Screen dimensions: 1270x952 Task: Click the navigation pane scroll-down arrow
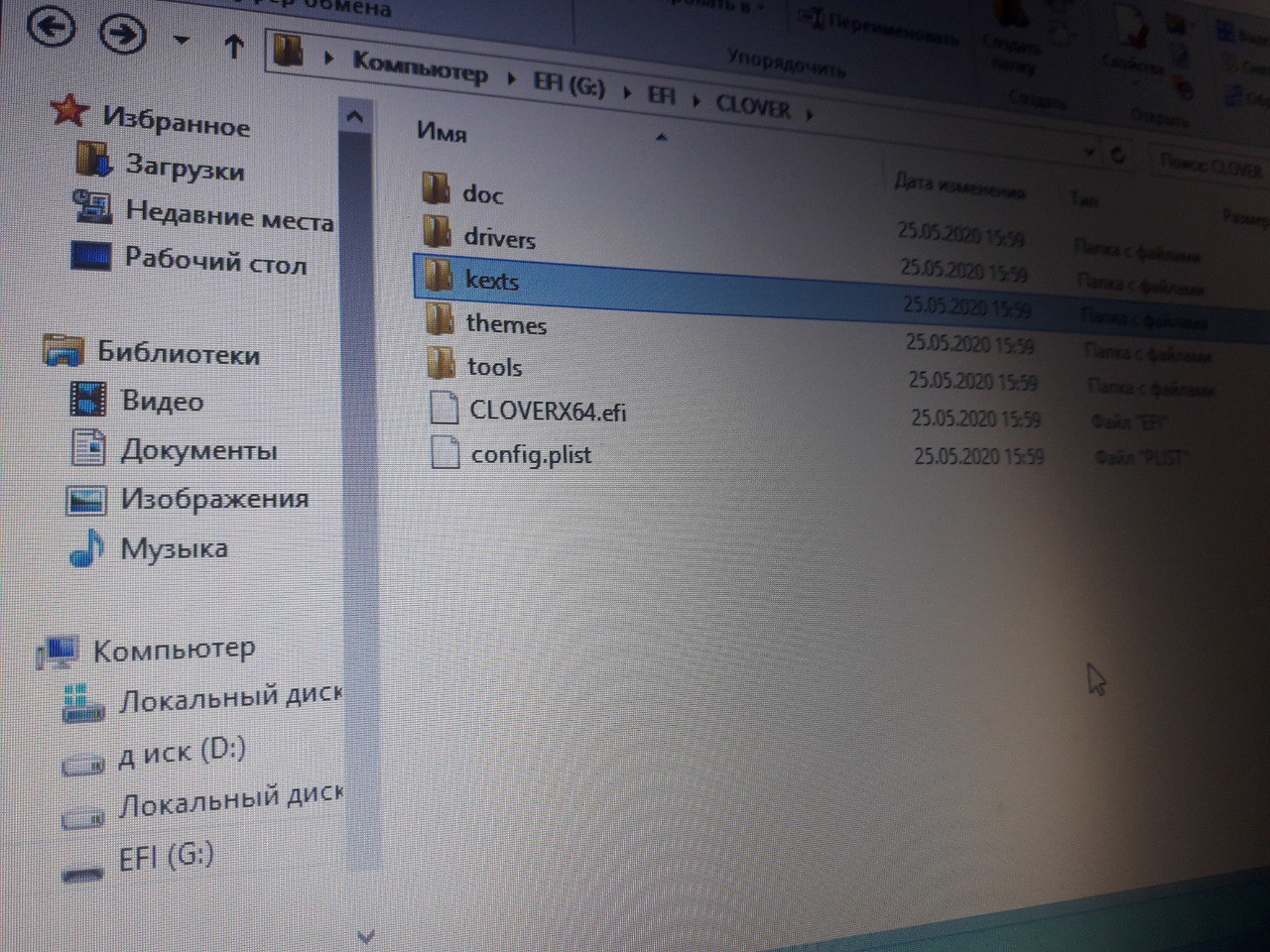click(x=364, y=936)
